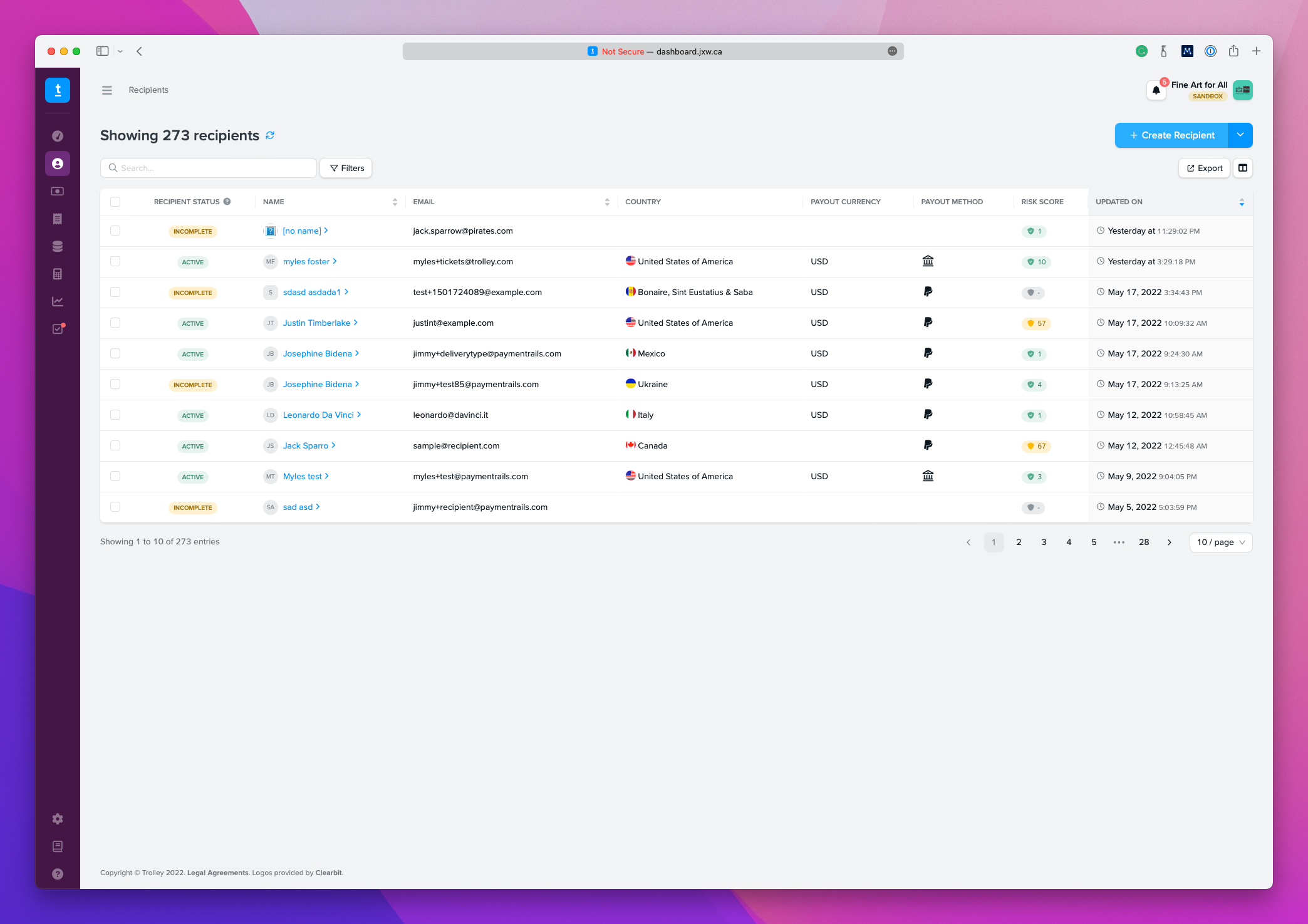Click the column layout toggle icon
1308x924 pixels.
pyautogui.click(x=1243, y=168)
